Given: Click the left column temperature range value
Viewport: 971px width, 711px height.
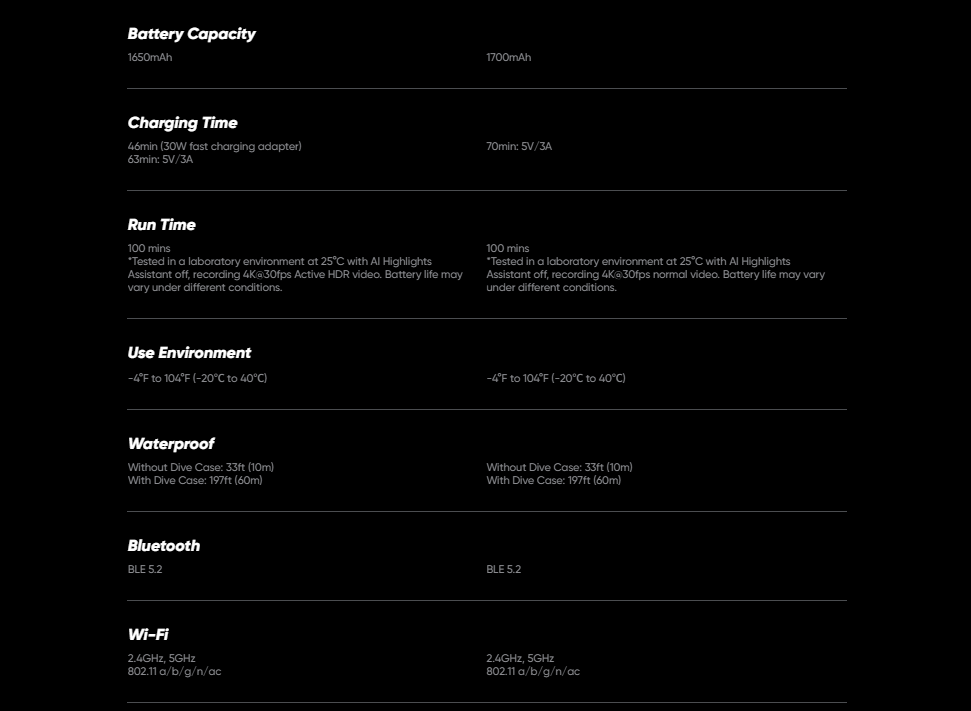Looking at the screenshot, I should (x=198, y=378).
